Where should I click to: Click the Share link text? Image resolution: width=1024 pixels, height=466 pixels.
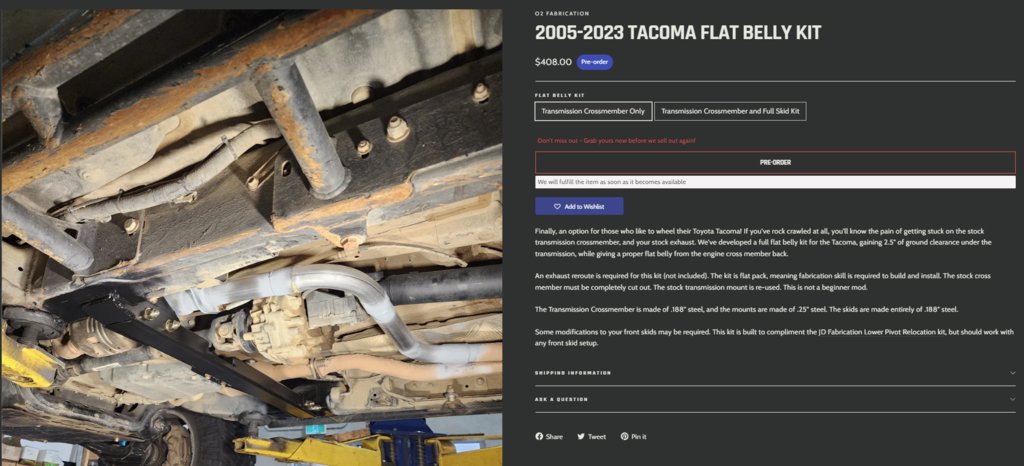[554, 437]
